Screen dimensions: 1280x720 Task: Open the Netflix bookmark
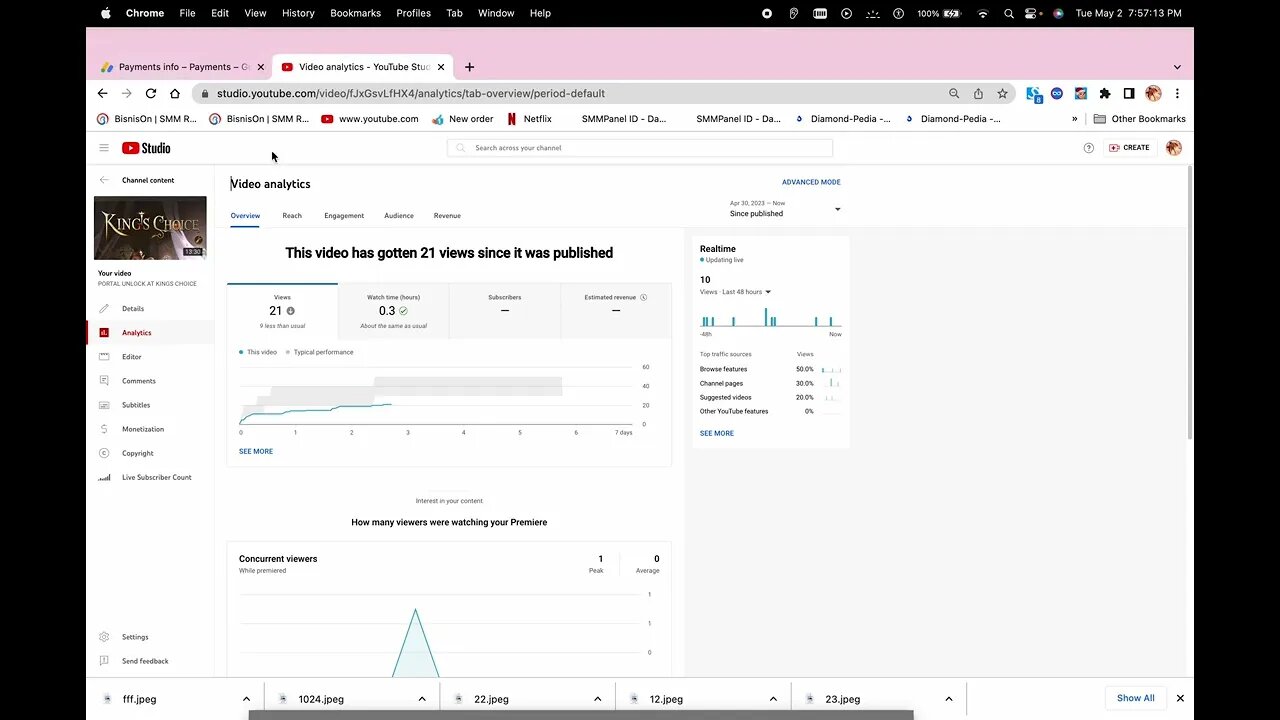tap(529, 119)
